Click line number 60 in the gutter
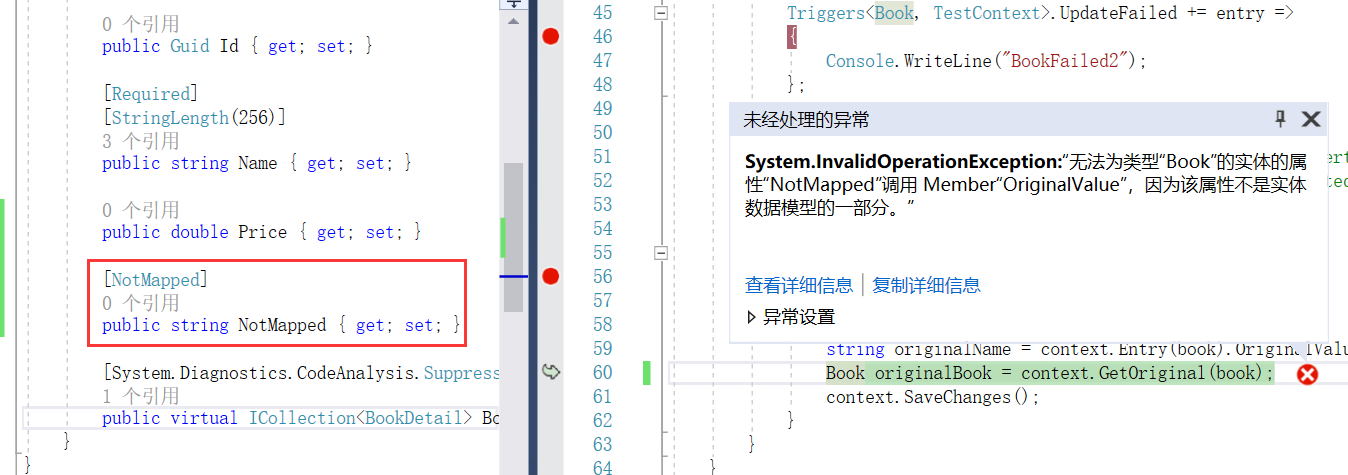 coord(602,373)
